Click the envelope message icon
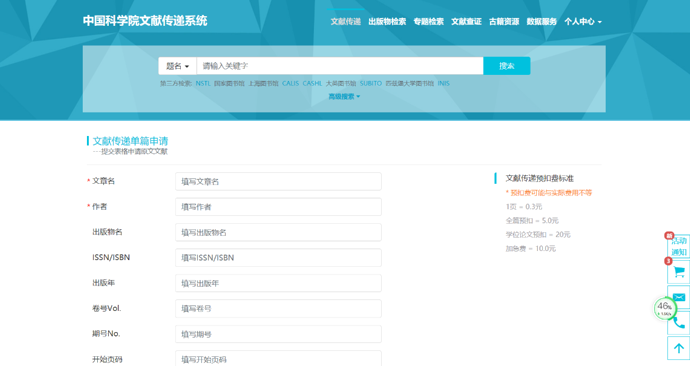 [679, 297]
